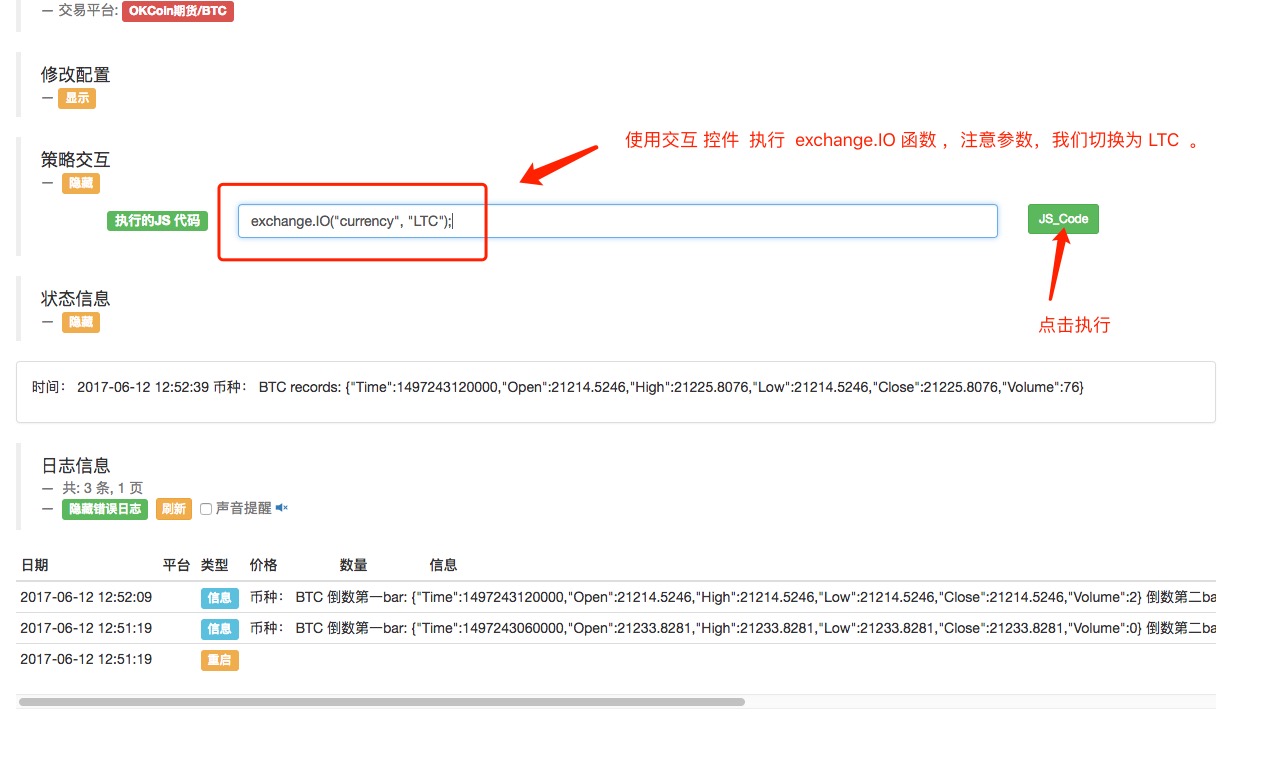This screenshot has height=781, width=1280.
Task: Click the 日期 column header
Action: (x=34, y=565)
